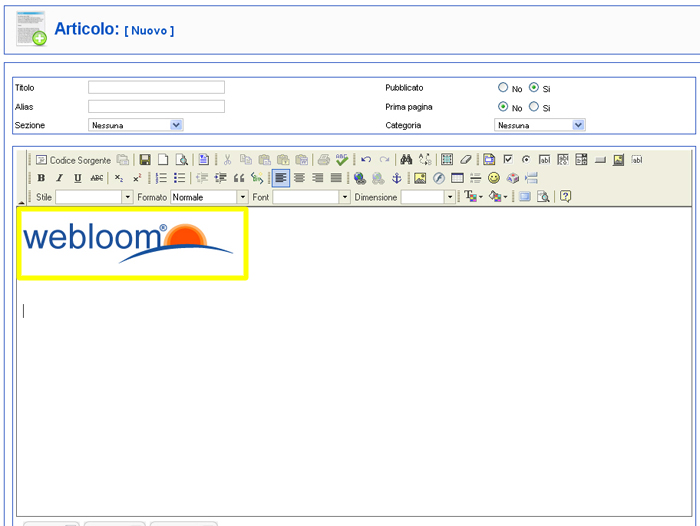
Task: Toggle Underline formatting
Action: 78,178
